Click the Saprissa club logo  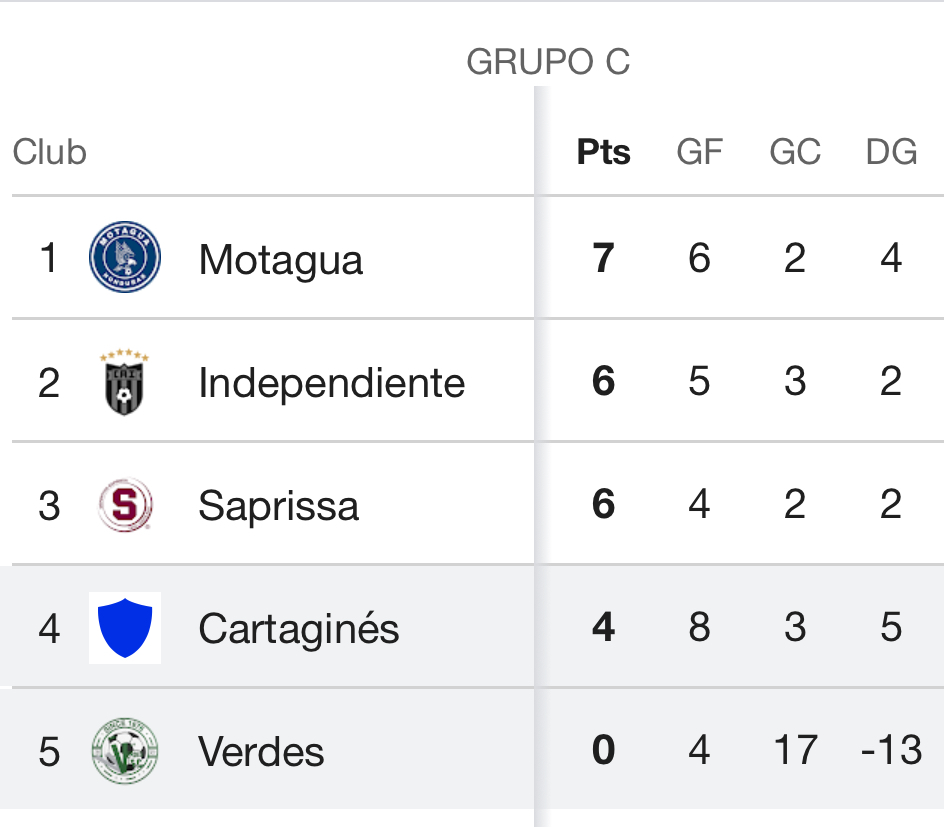coord(125,505)
